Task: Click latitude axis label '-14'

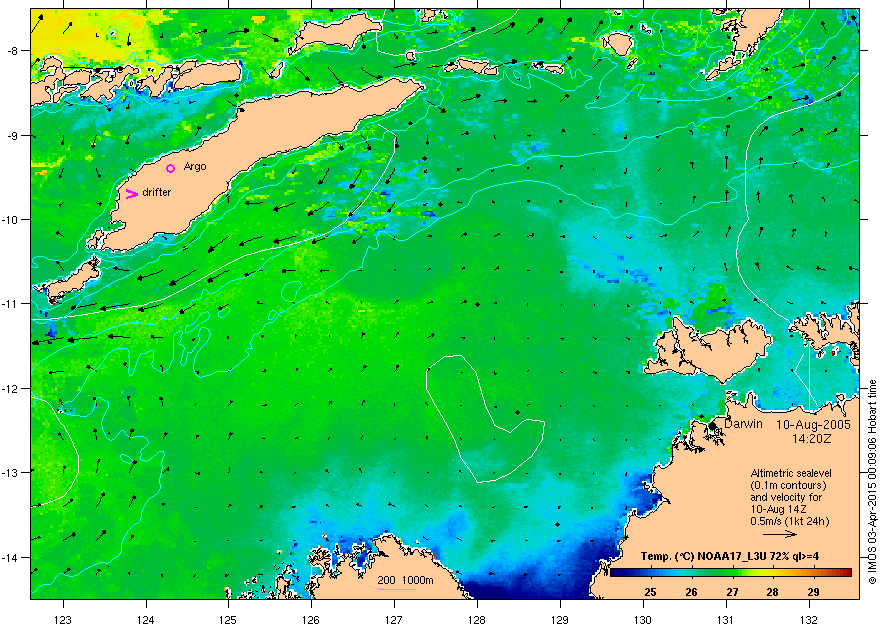Action: [10, 558]
